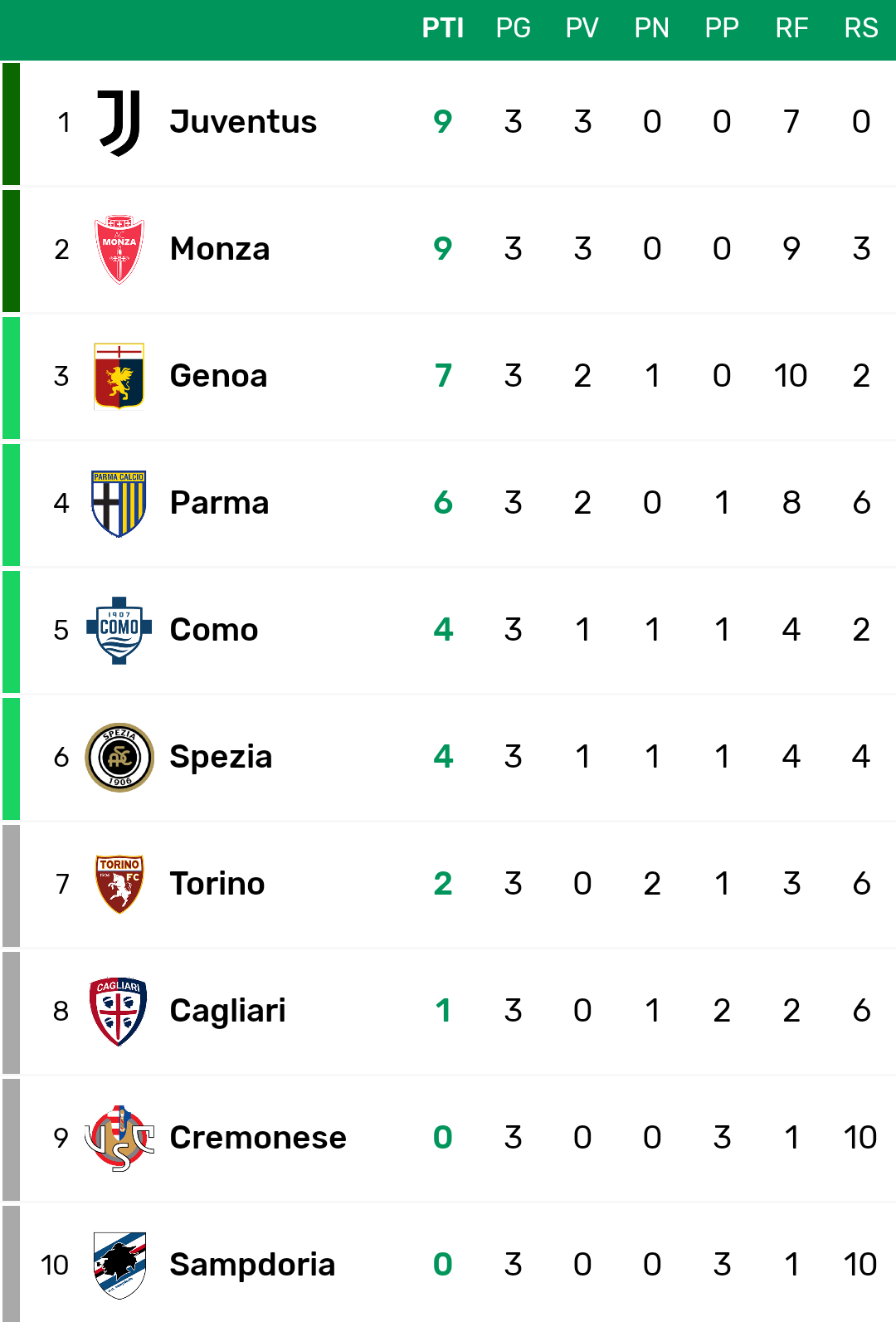Select the Spezia round badge
Screen dimensions: 896x1322
coord(119,758)
